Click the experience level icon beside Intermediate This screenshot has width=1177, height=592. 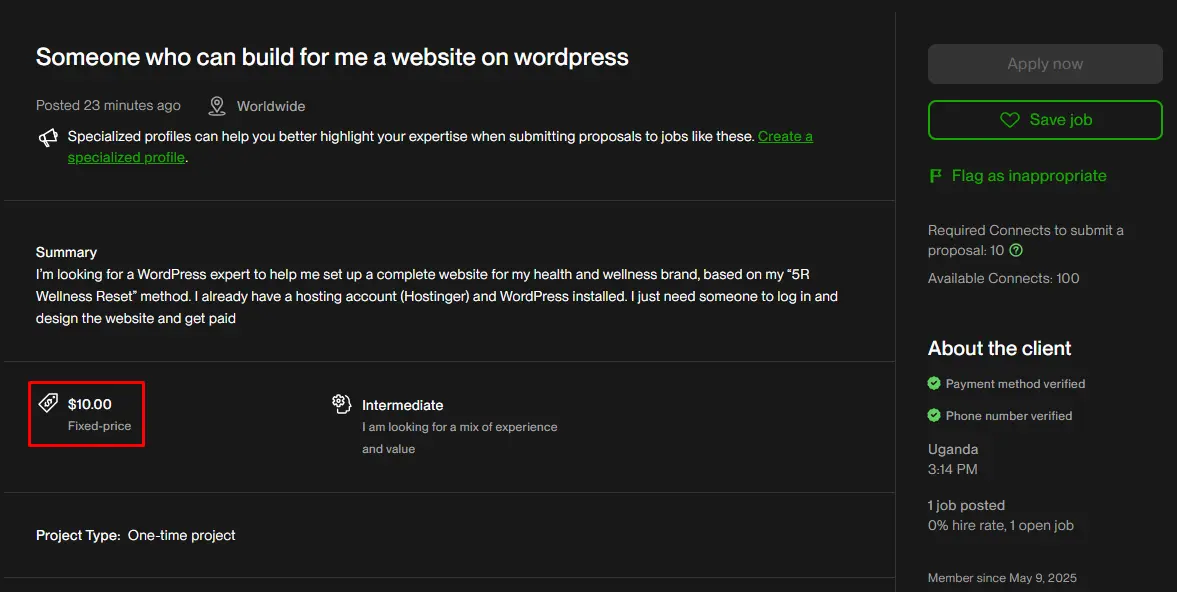(342, 404)
